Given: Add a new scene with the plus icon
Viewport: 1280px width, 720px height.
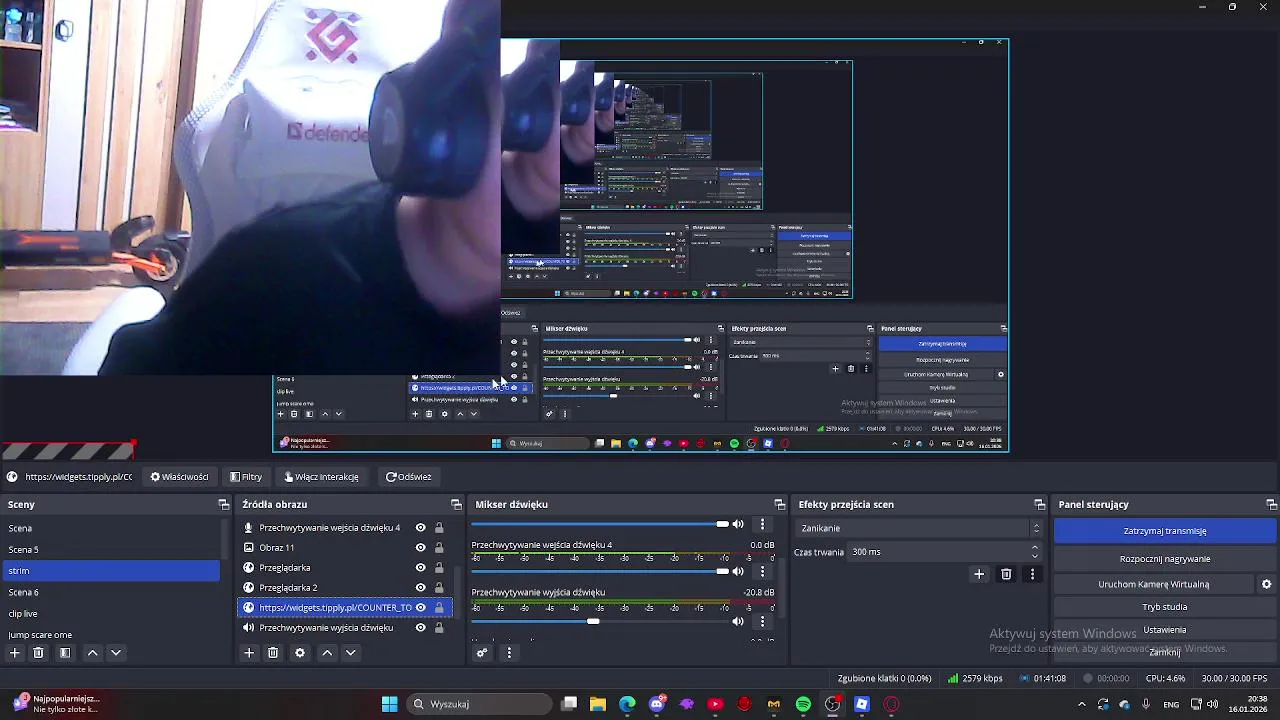Looking at the screenshot, I should pyautogui.click(x=14, y=653).
